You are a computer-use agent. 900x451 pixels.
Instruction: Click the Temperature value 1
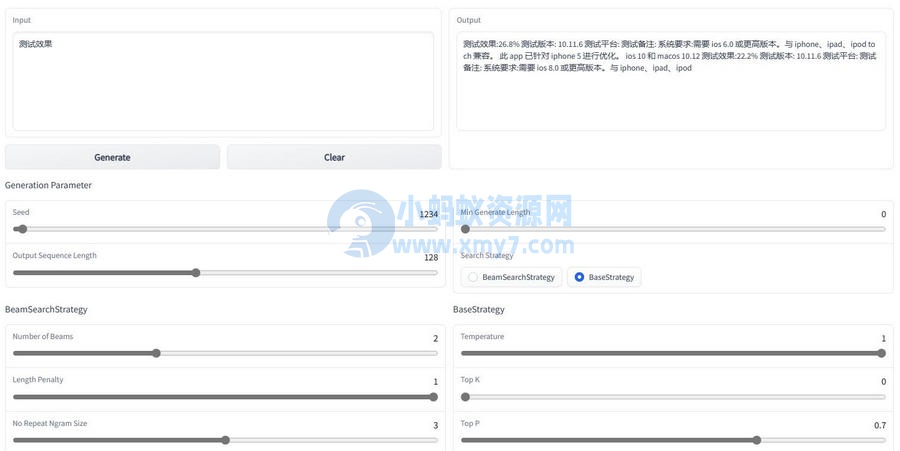point(883,339)
